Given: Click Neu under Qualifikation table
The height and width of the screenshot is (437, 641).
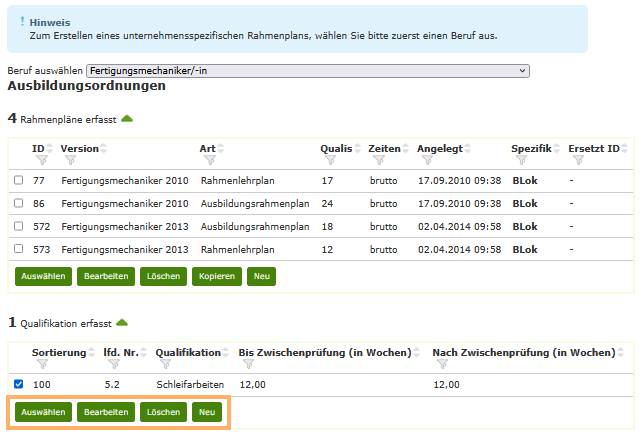Looking at the screenshot, I should 207,412.
